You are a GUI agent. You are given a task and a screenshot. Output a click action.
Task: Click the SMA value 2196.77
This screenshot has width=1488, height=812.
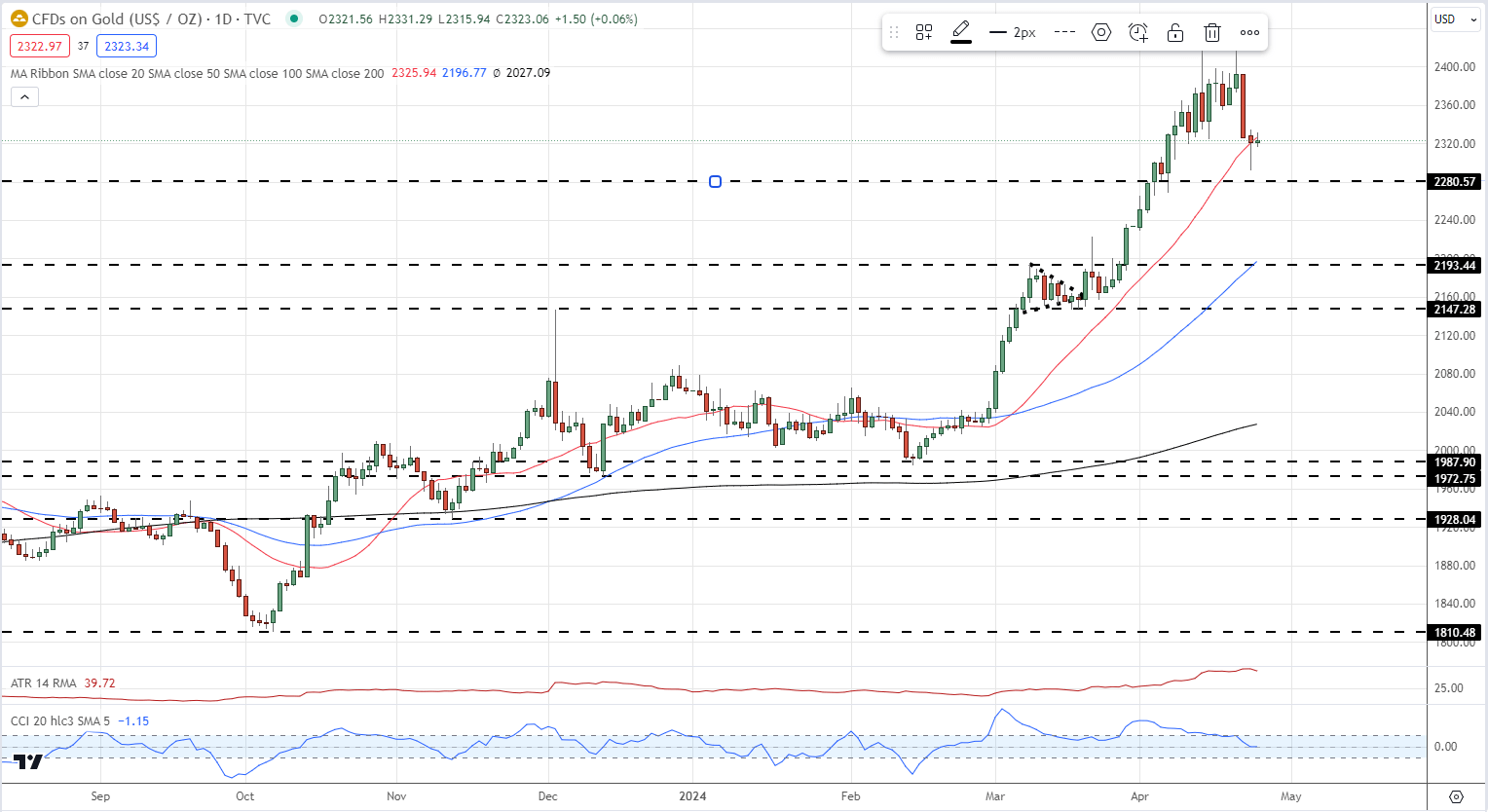(x=464, y=73)
